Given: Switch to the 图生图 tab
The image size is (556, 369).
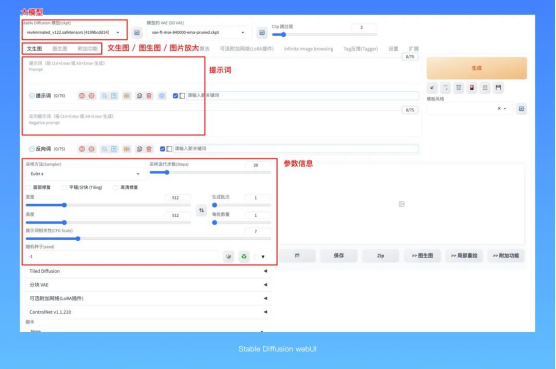Looking at the screenshot, I should click(60, 49).
